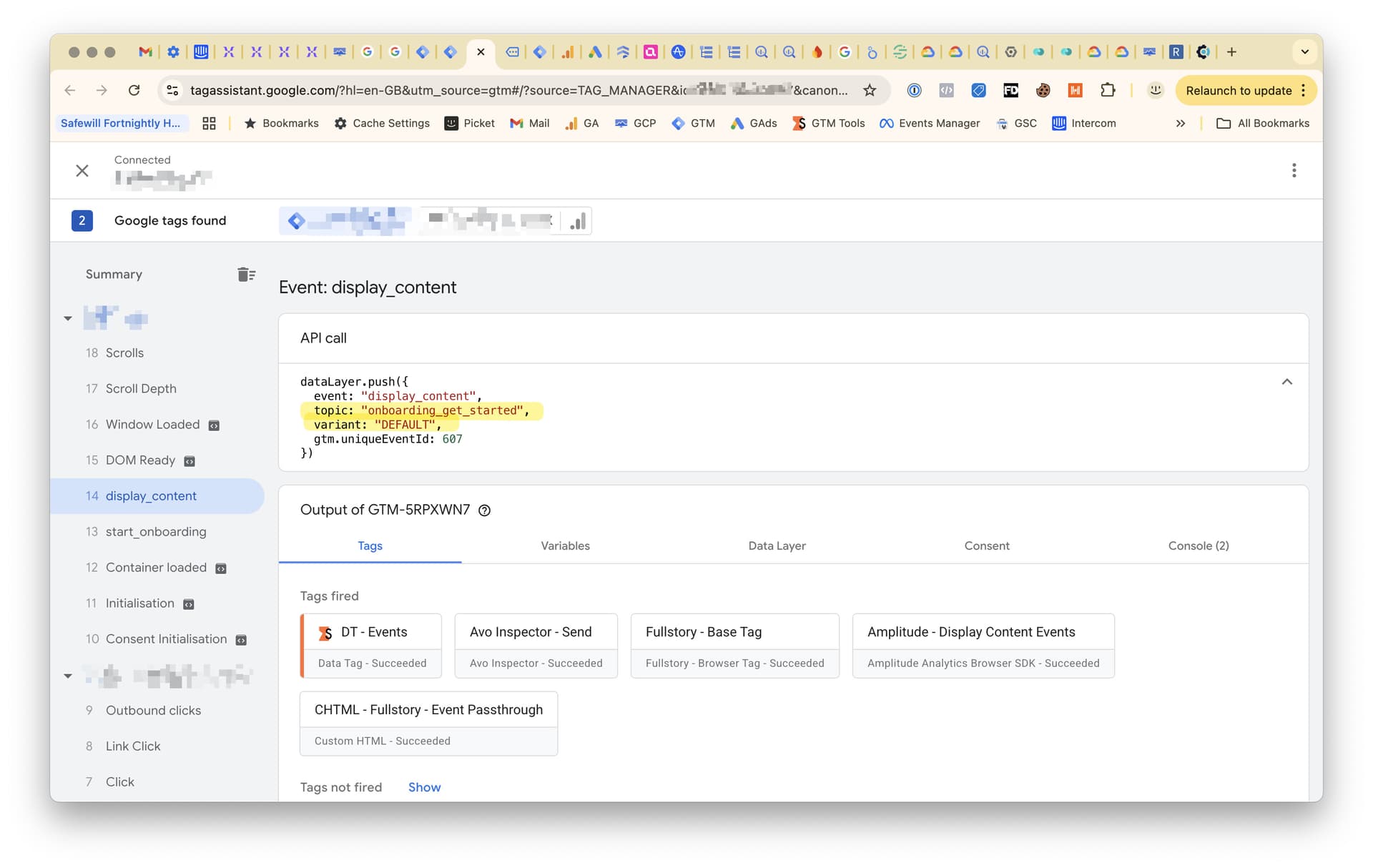Open the browser Extensions puzzle icon
Image resolution: width=1373 pixels, height=868 pixels.
coord(1107,91)
